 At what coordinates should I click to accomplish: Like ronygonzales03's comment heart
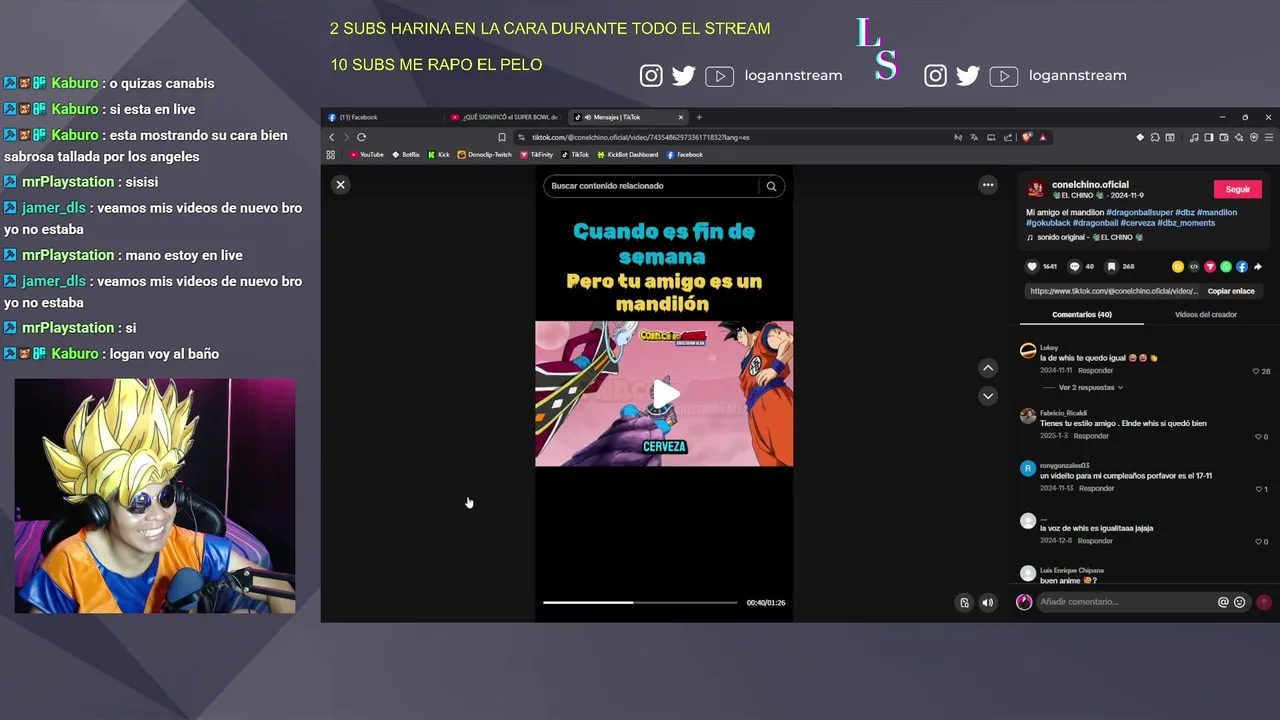1258,490
